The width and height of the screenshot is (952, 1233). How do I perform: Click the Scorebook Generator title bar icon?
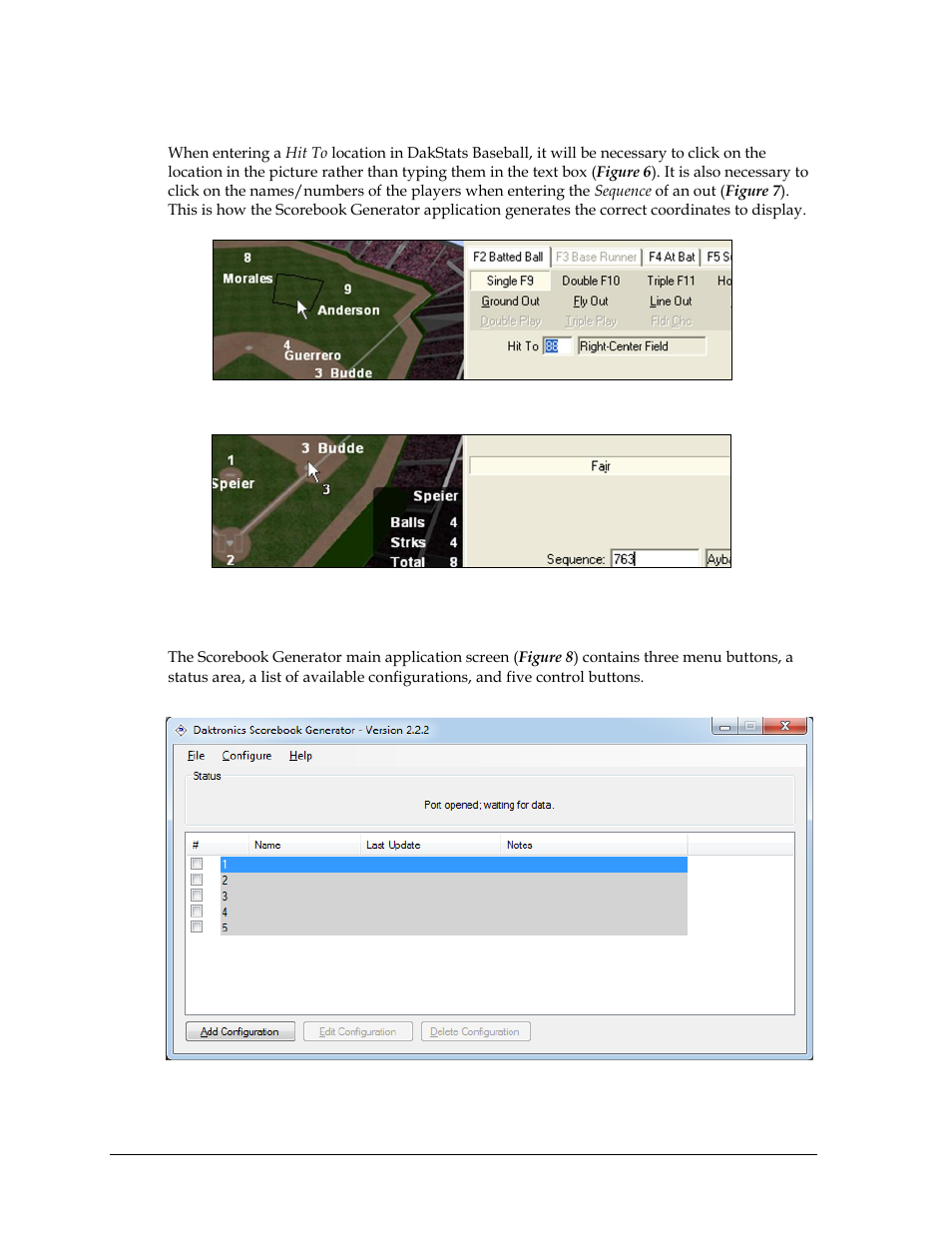coord(181,730)
